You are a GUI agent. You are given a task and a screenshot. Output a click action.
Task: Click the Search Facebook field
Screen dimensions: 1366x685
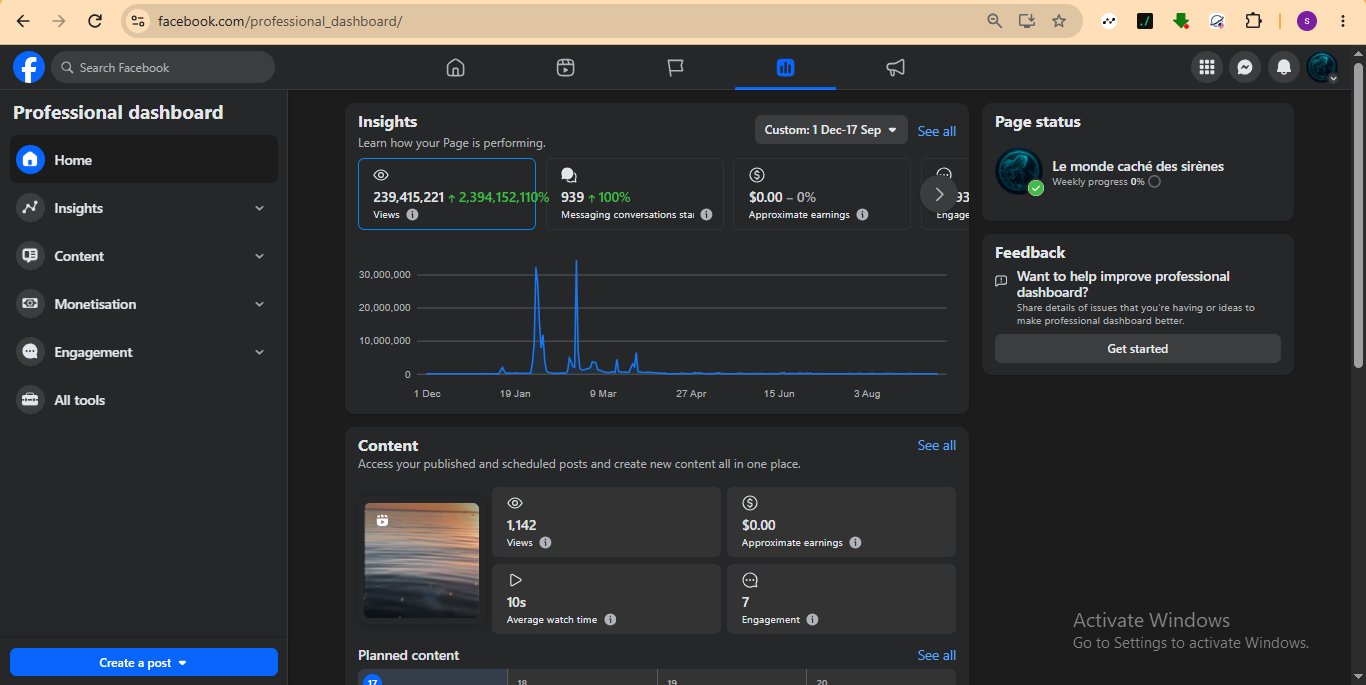tap(163, 67)
